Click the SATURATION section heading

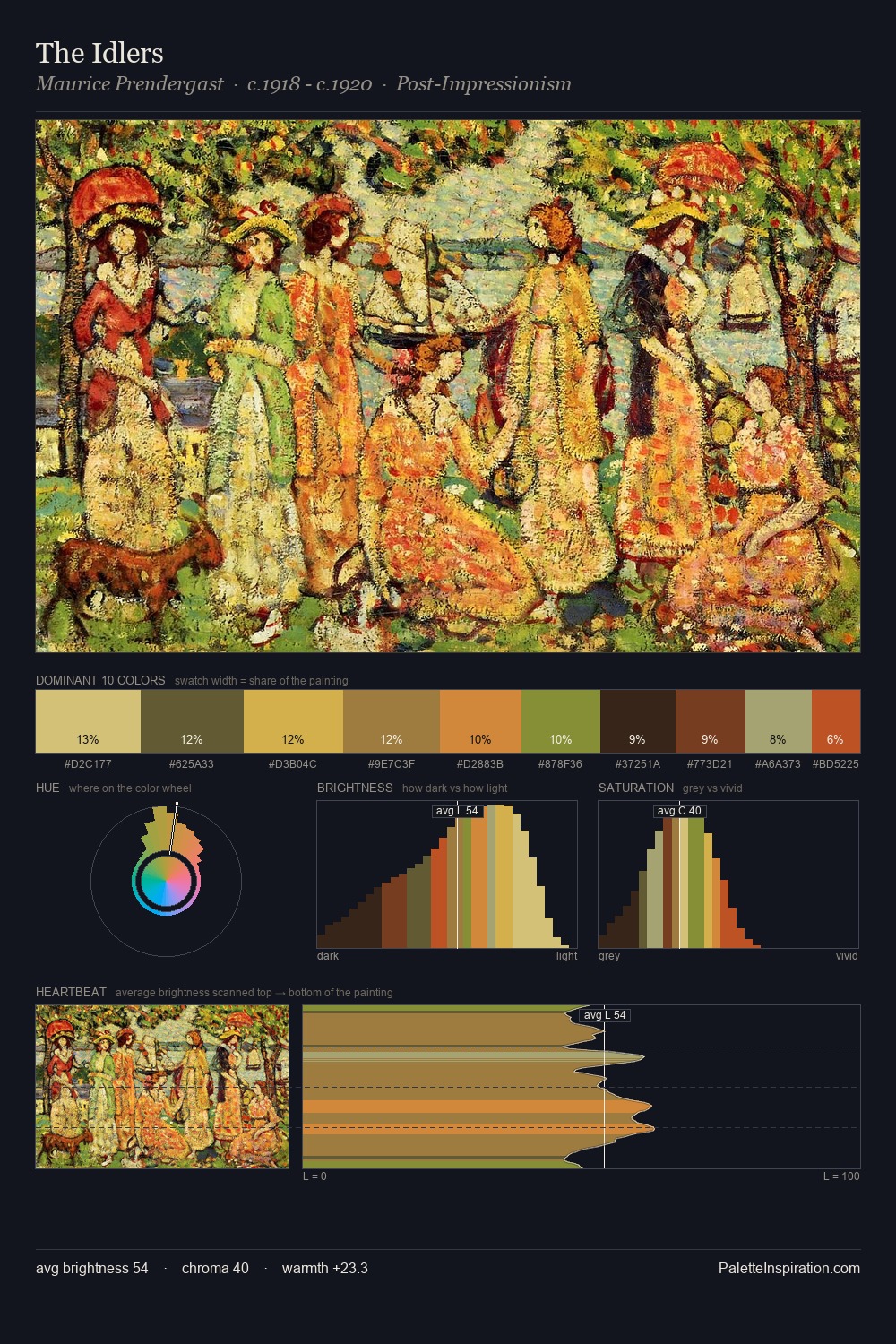coord(636,788)
